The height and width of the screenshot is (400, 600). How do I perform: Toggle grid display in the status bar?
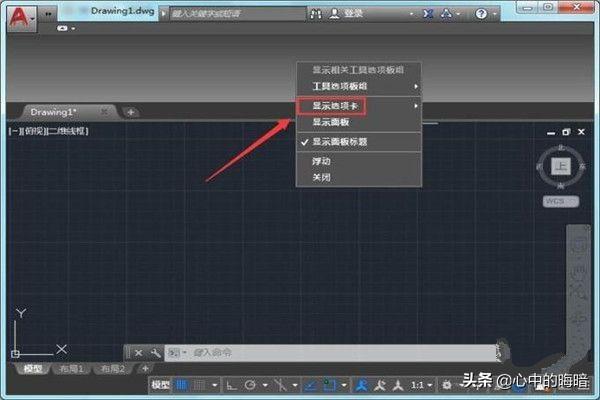(x=199, y=384)
